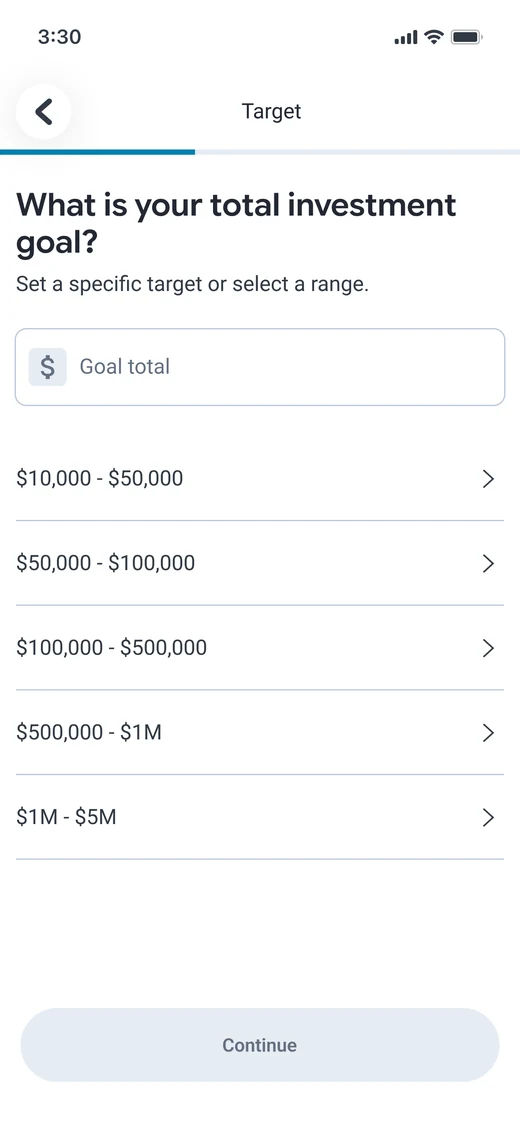Viewport: 520px width, 1127px height.
Task: Click the onboarding progress bar
Action: coord(260,152)
